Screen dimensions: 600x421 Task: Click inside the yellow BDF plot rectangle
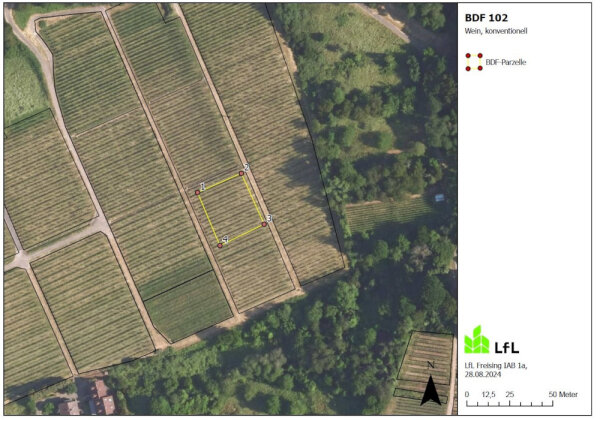231,209
